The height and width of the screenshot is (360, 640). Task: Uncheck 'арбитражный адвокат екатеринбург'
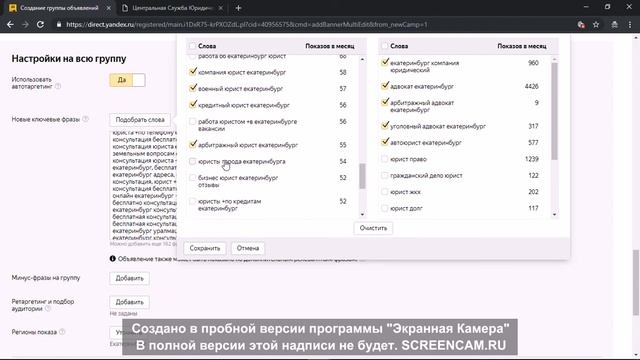pyautogui.click(x=384, y=102)
